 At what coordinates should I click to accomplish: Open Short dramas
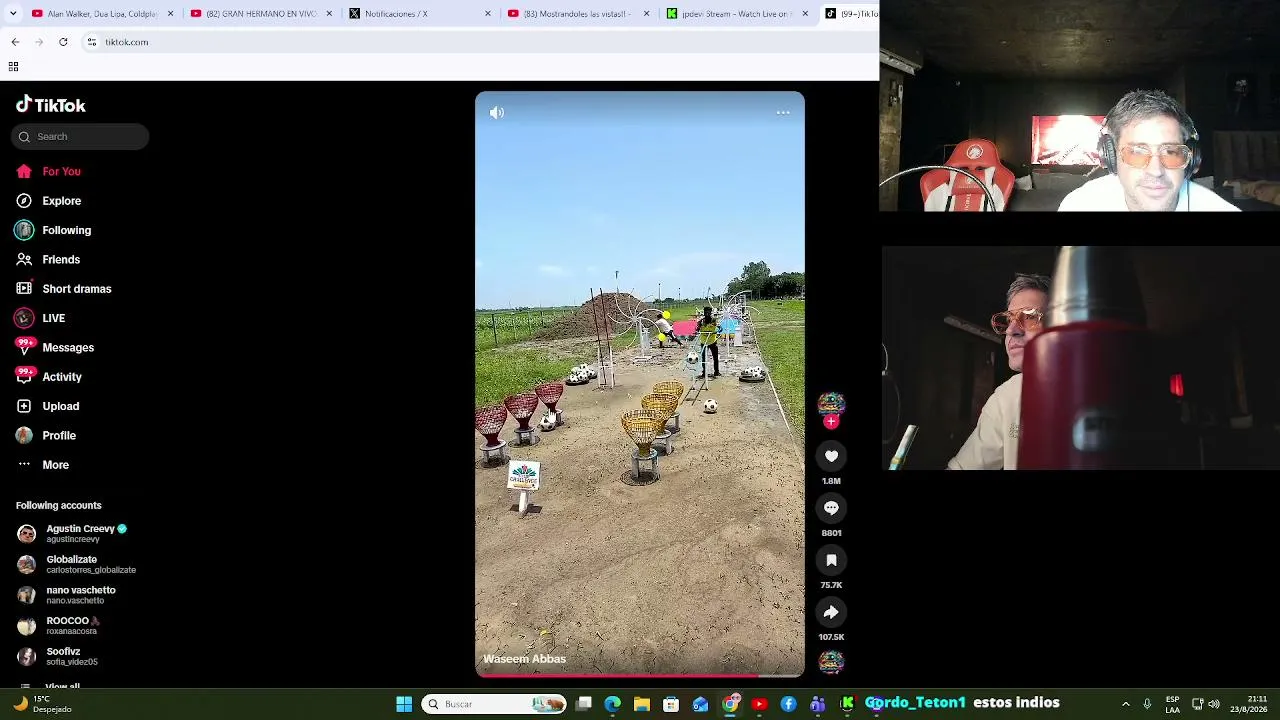(x=77, y=289)
